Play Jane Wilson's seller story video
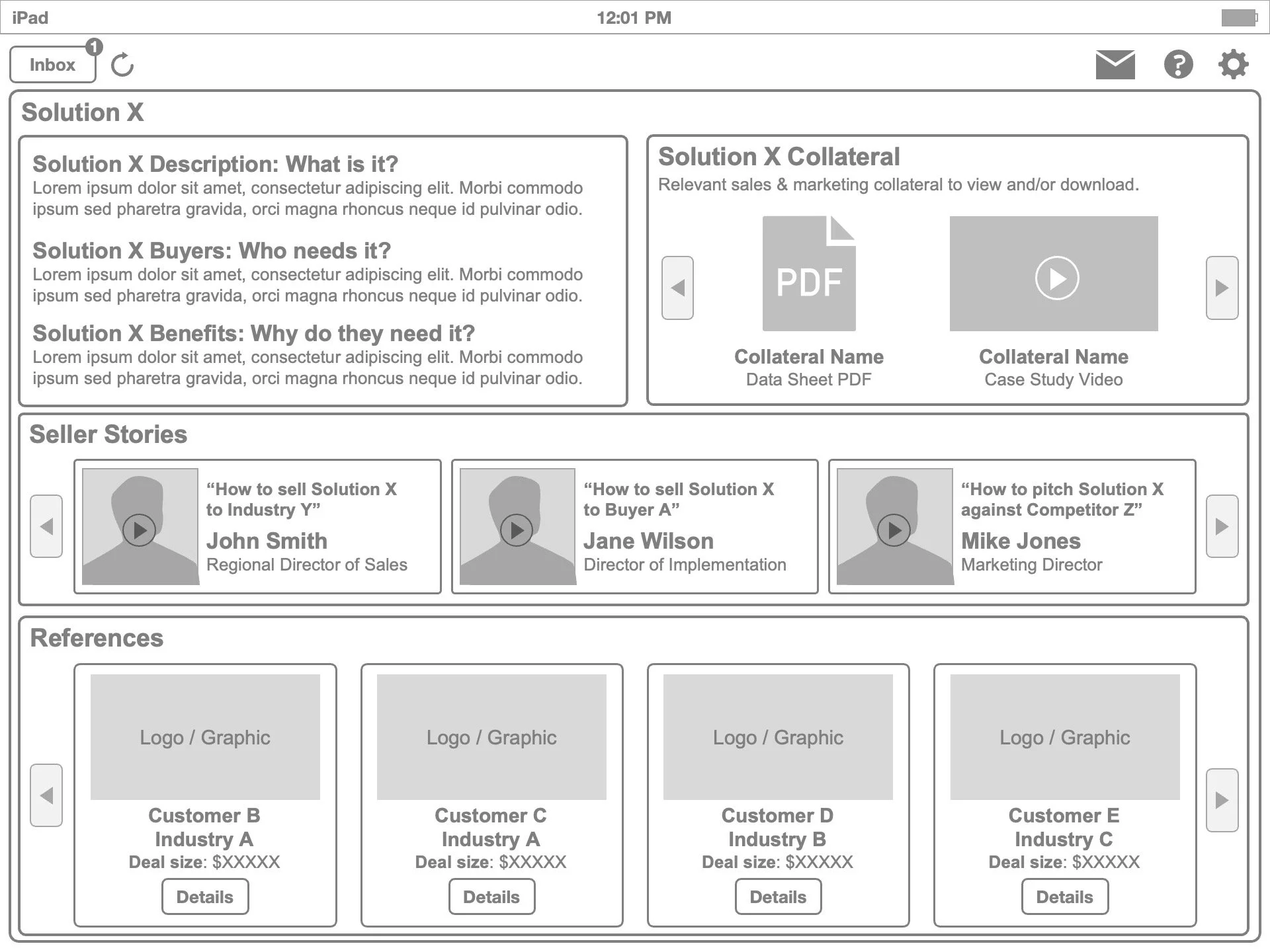Screen dimensions: 1270x952 coord(517,530)
